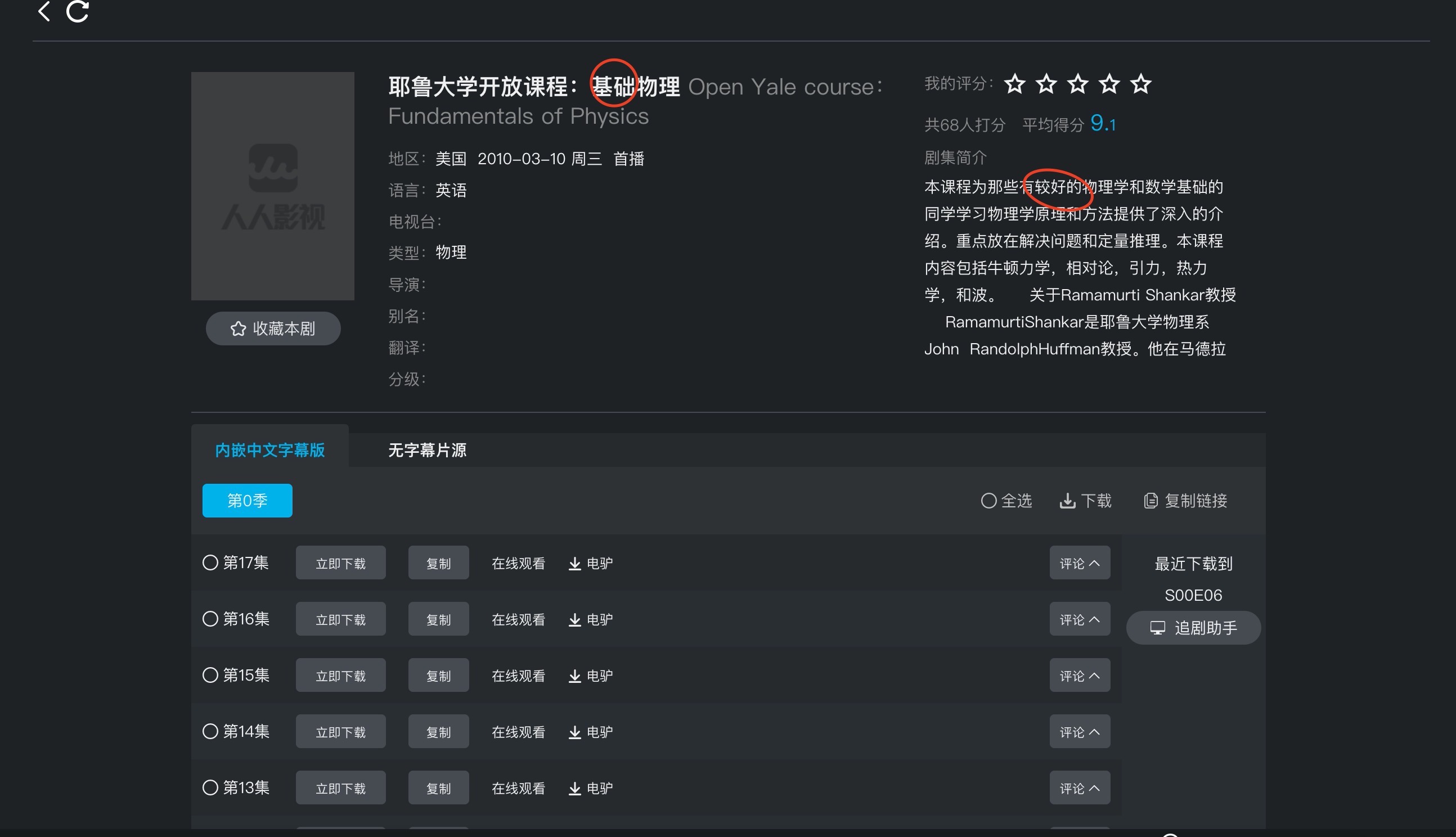Open 在线观看 for 第15集
The height and width of the screenshot is (837, 1456).
(519, 676)
